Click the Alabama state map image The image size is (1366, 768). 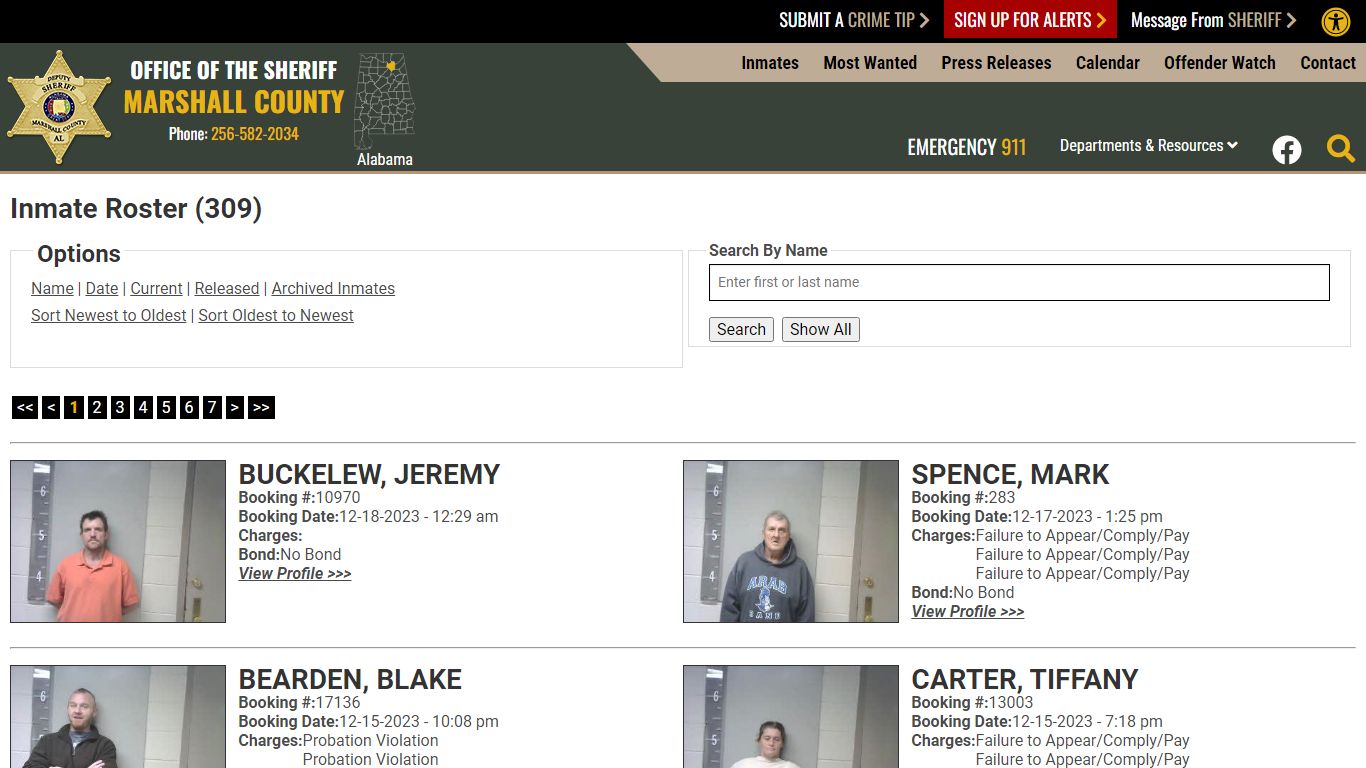[x=384, y=101]
